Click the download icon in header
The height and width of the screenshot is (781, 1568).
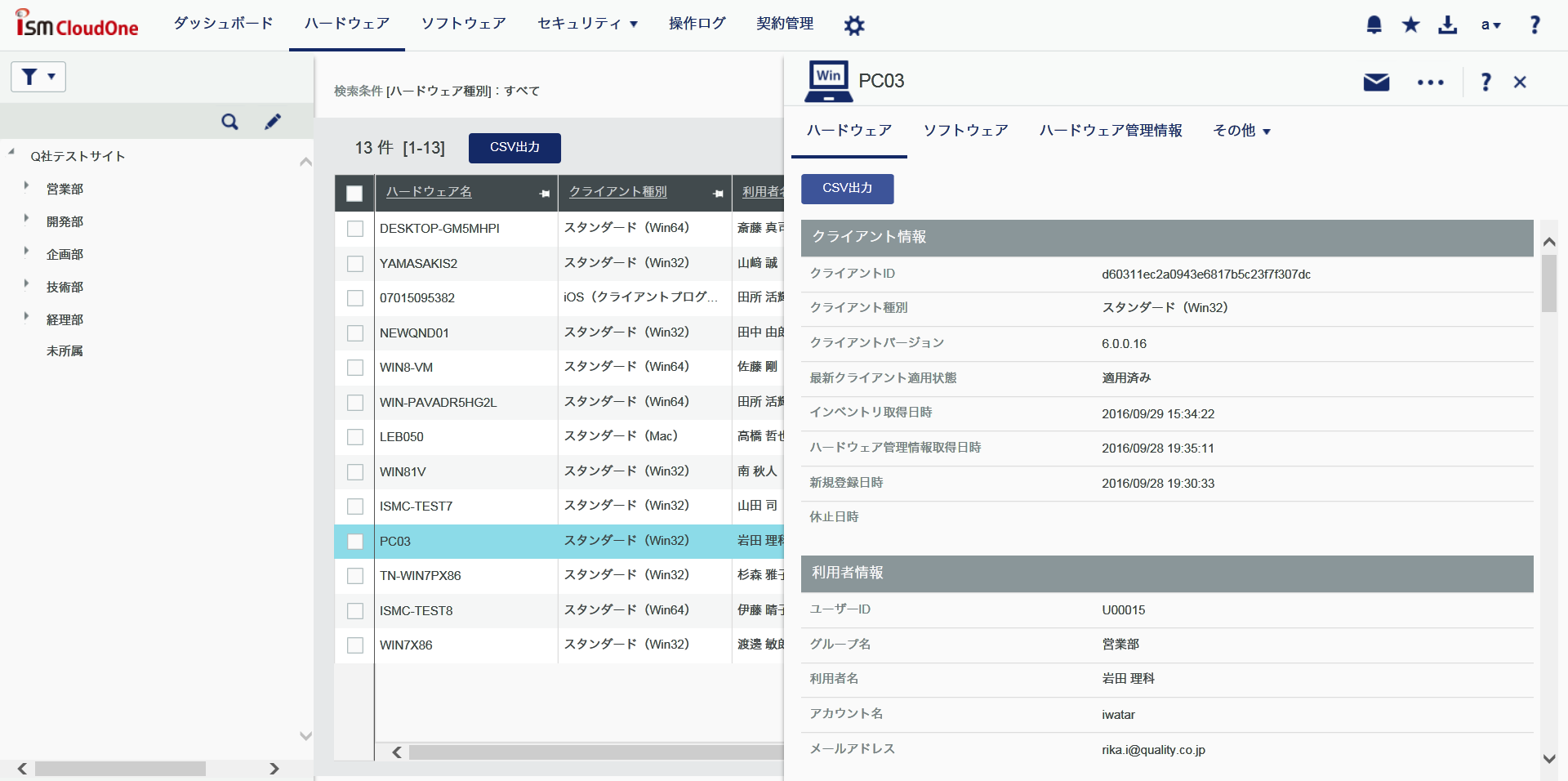[x=1447, y=25]
